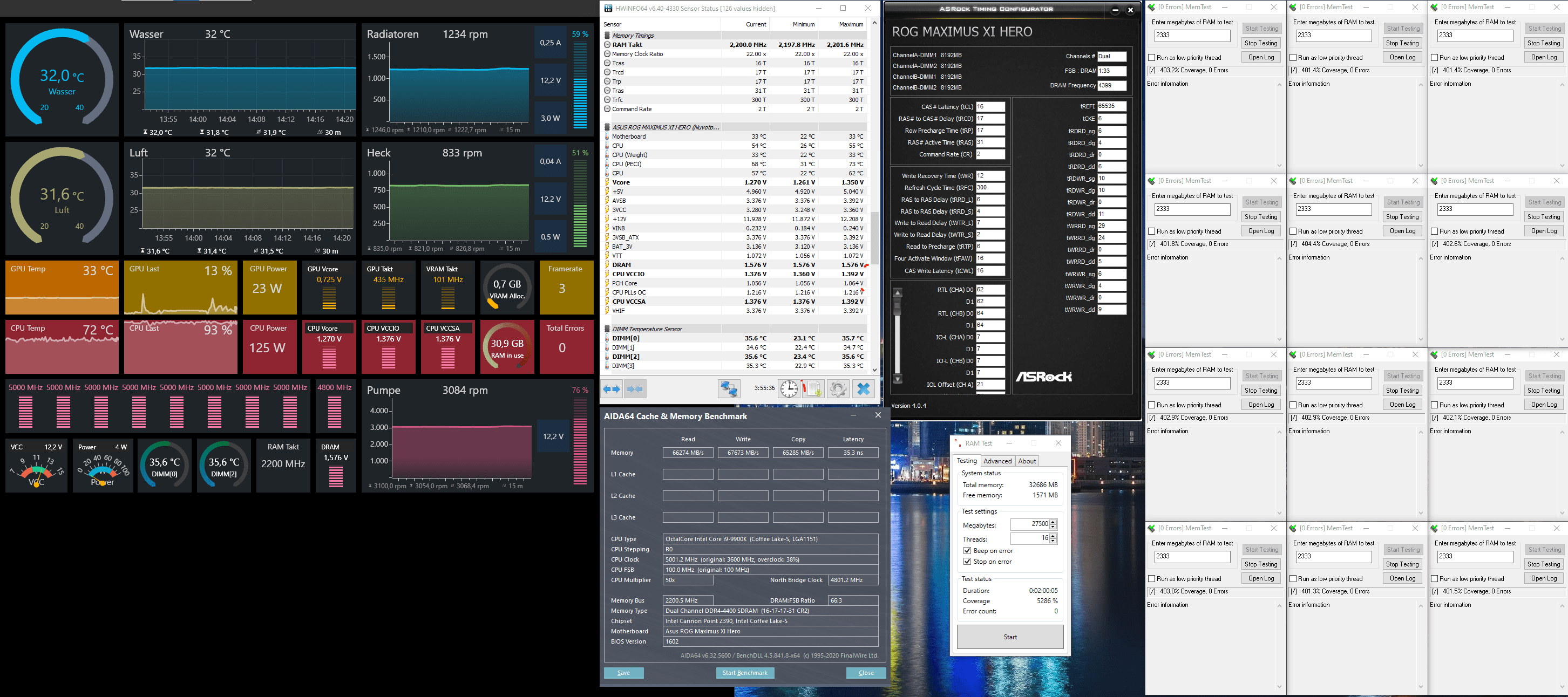Toggle Beep on error checkbox
Image resolution: width=1568 pixels, height=697 pixels.
coord(967,551)
